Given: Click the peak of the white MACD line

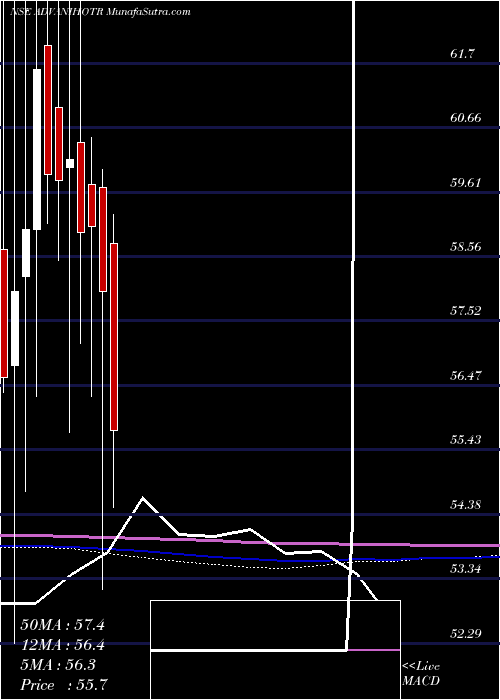Looking at the screenshot, I should (143, 497).
